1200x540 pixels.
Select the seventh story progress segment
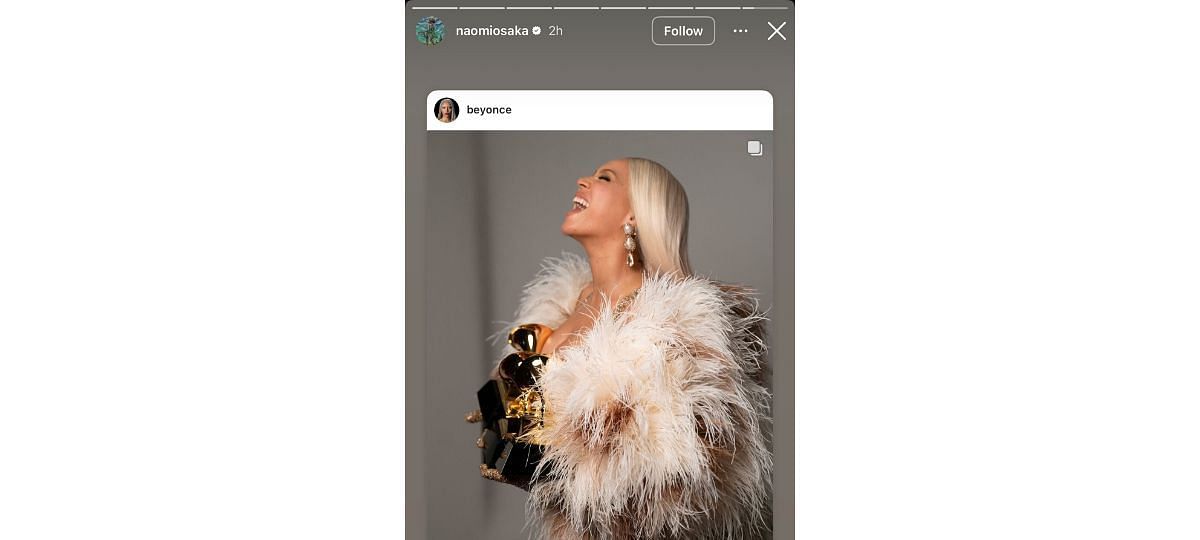click(x=718, y=7)
